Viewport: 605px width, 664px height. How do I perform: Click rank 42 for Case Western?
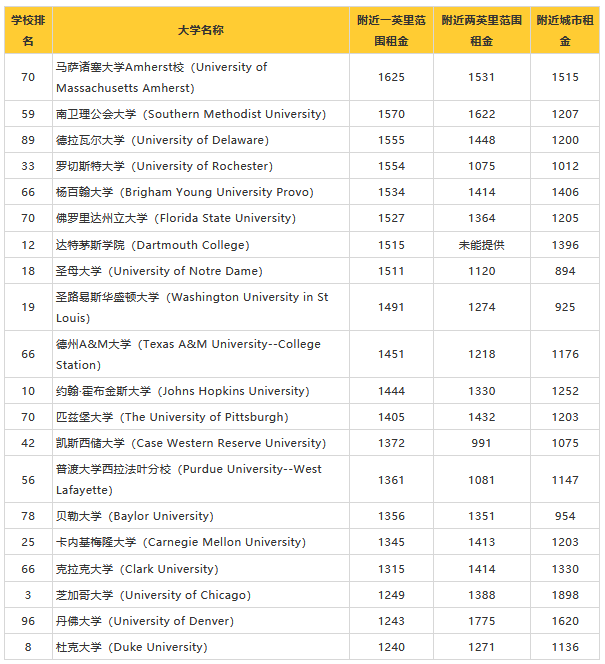click(28, 443)
